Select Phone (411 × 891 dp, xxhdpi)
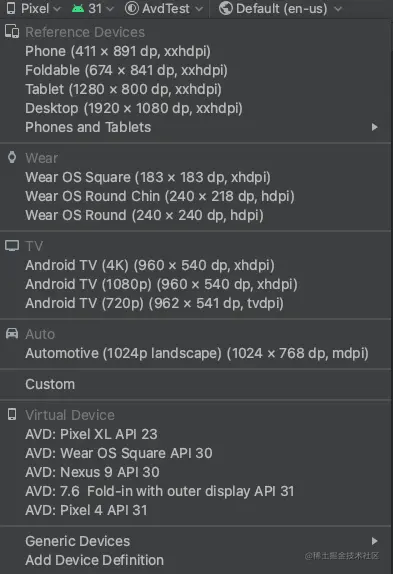The image size is (393, 574). click(x=118, y=51)
